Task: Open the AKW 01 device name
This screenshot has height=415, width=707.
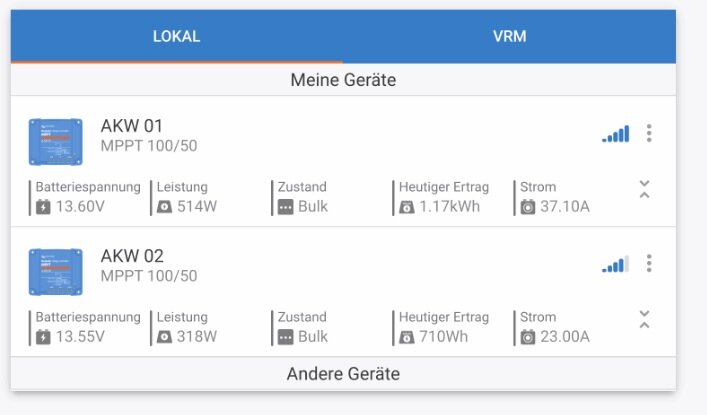Action: 132,126
